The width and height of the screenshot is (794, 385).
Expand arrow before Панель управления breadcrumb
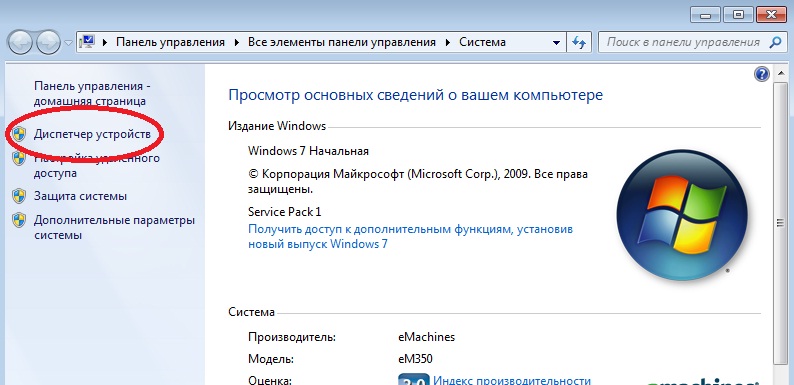[x=105, y=43]
